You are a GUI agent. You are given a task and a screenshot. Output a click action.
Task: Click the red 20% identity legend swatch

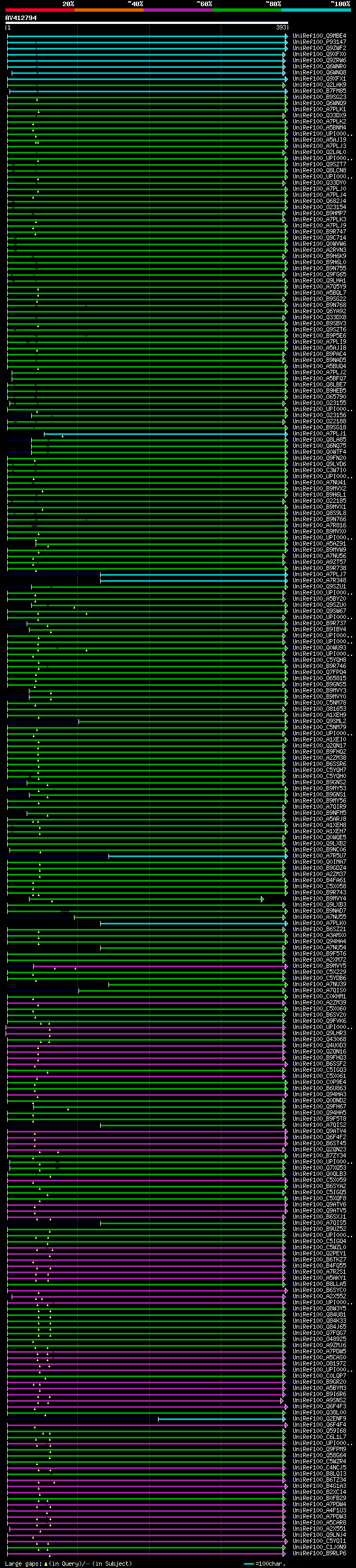pyautogui.click(x=40, y=10)
